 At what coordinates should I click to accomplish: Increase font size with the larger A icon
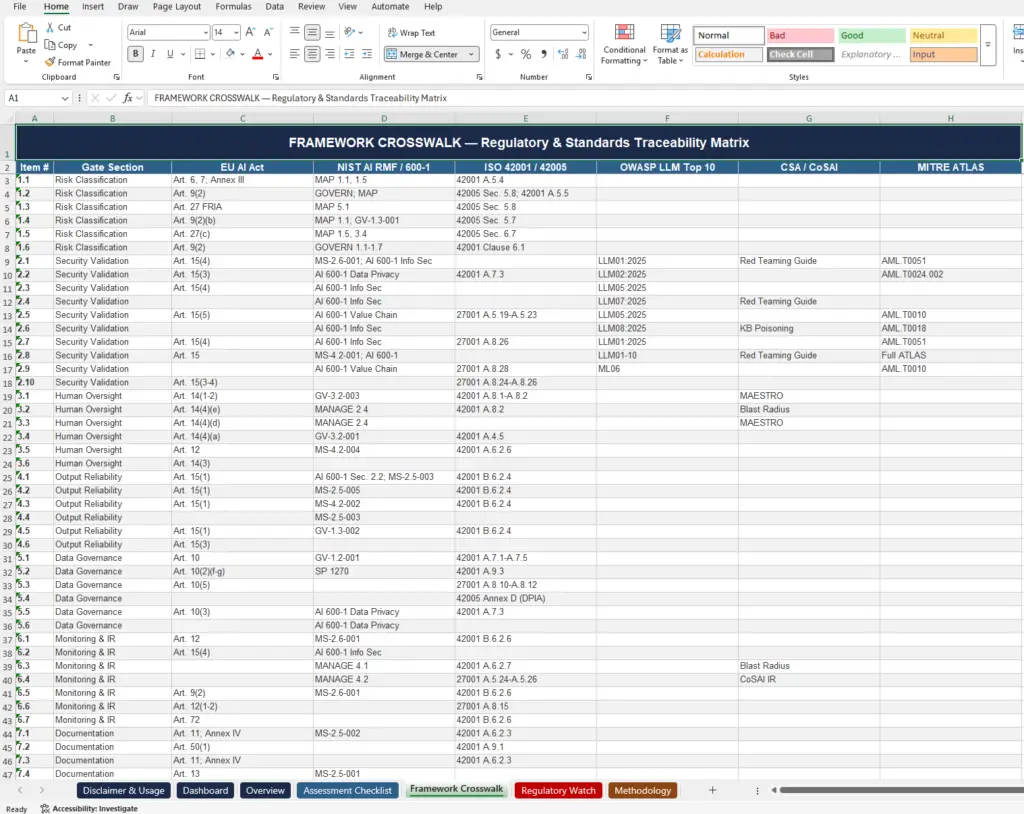[250, 33]
